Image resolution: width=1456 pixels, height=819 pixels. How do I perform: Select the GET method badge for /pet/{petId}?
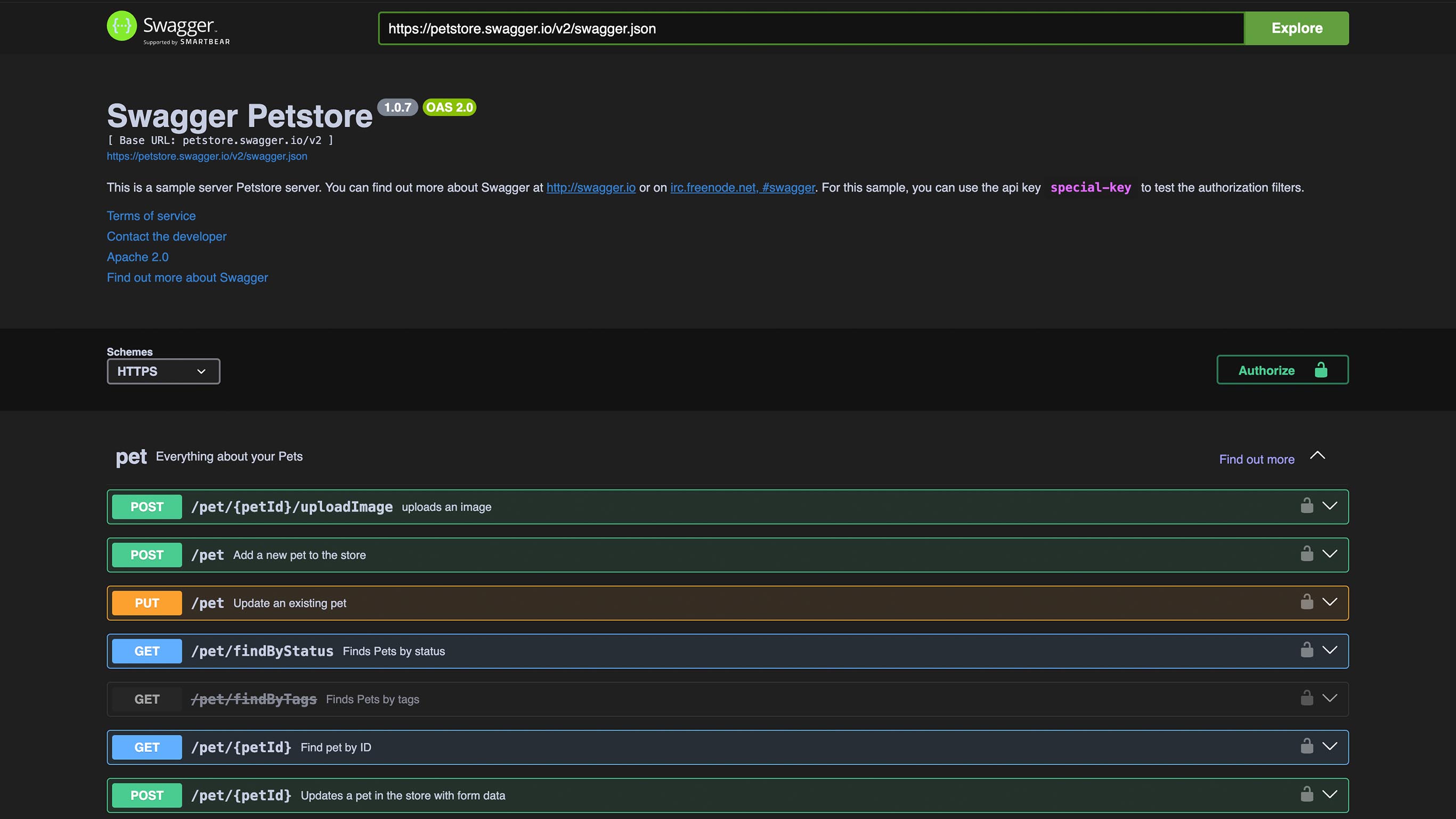pyautogui.click(x=147, y=747)
